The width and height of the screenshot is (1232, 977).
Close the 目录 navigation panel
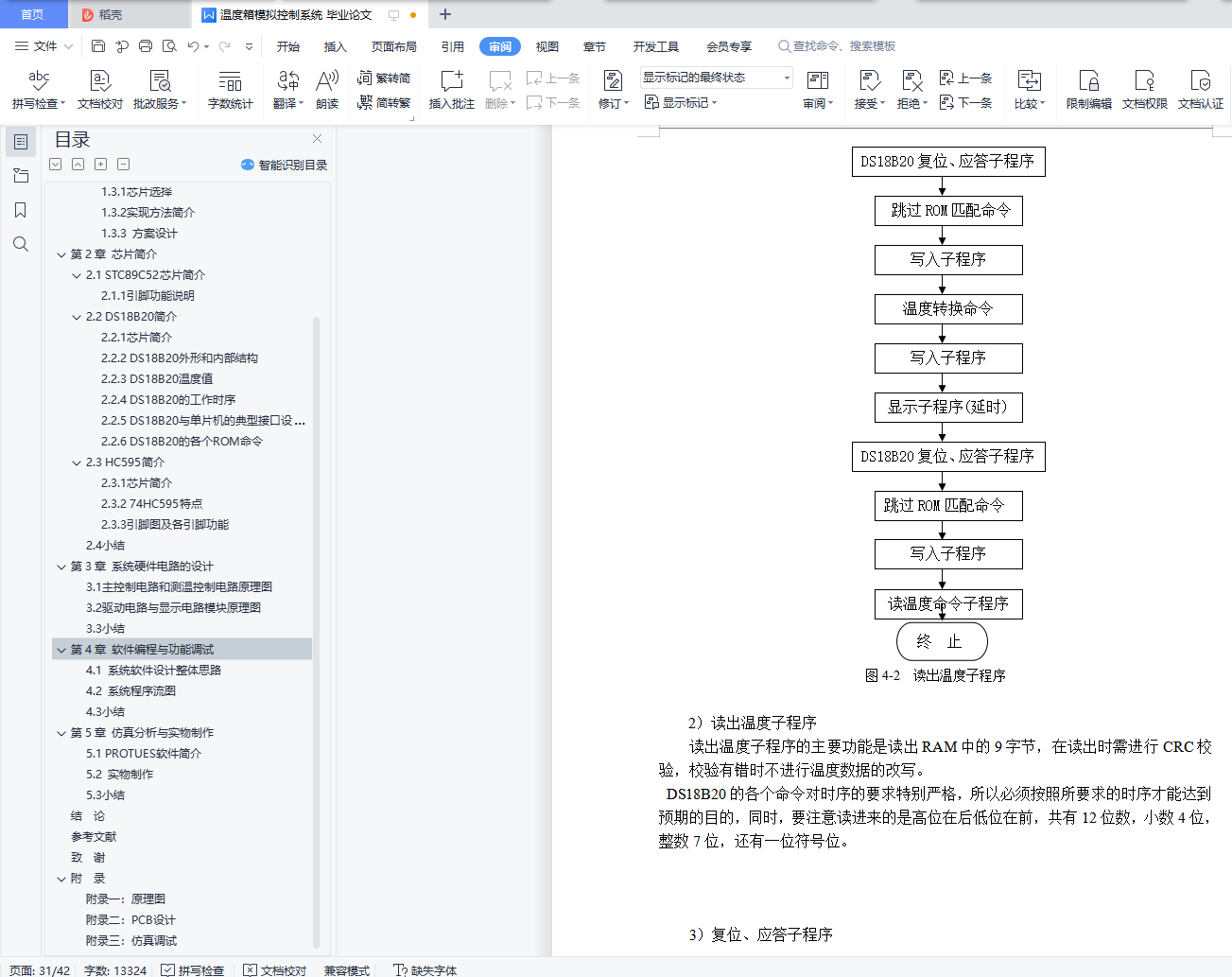318,139
